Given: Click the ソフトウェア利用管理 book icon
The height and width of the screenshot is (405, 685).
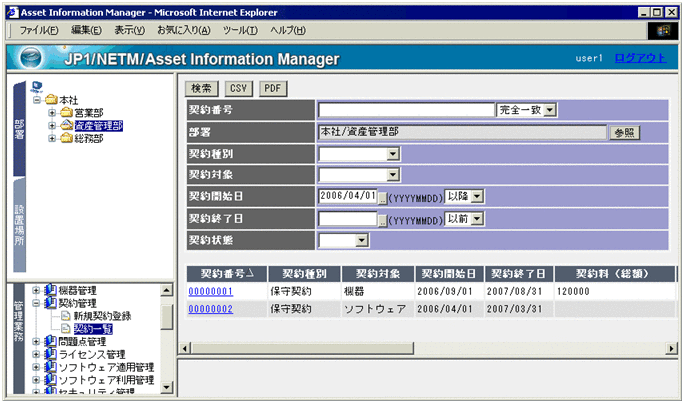Looking at the screenshot, I should coord(51,379).
